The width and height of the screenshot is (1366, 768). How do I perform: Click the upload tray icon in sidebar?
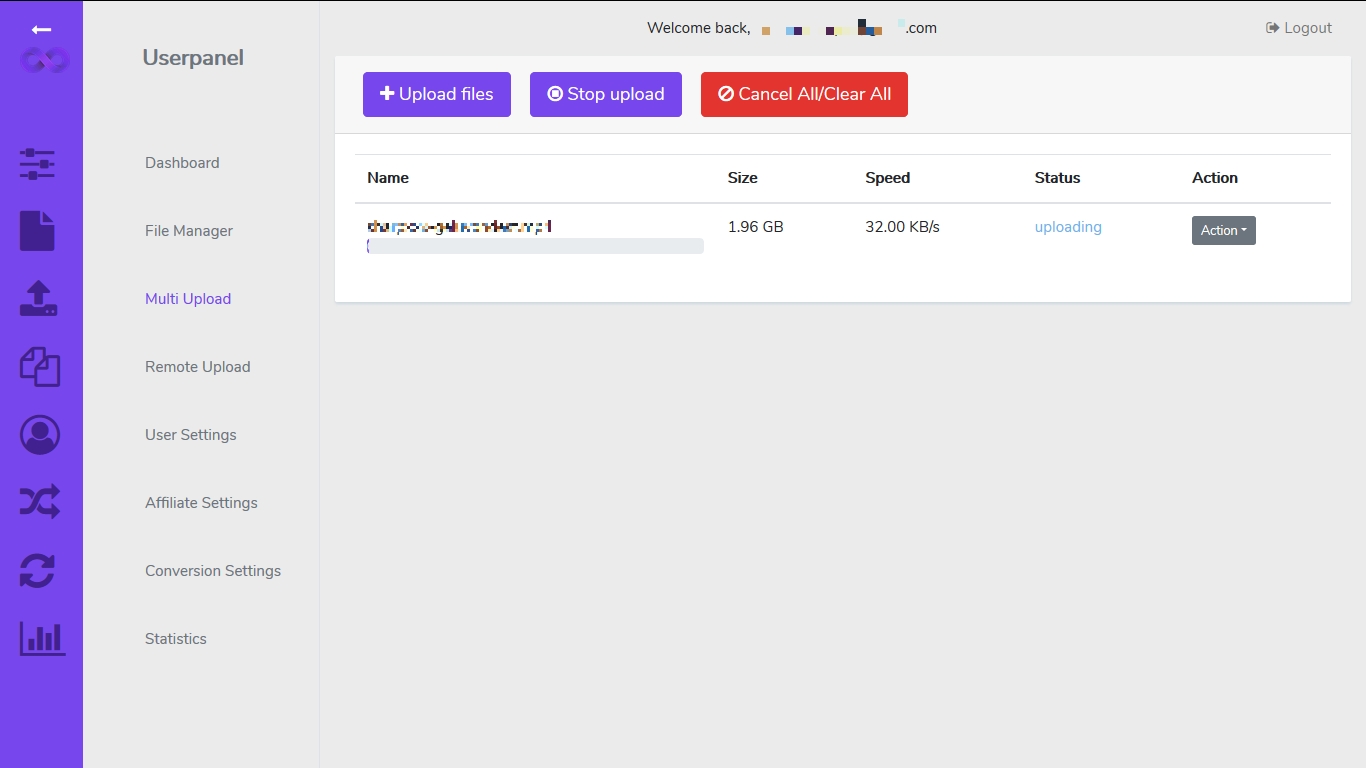click(x=38, y=299)
